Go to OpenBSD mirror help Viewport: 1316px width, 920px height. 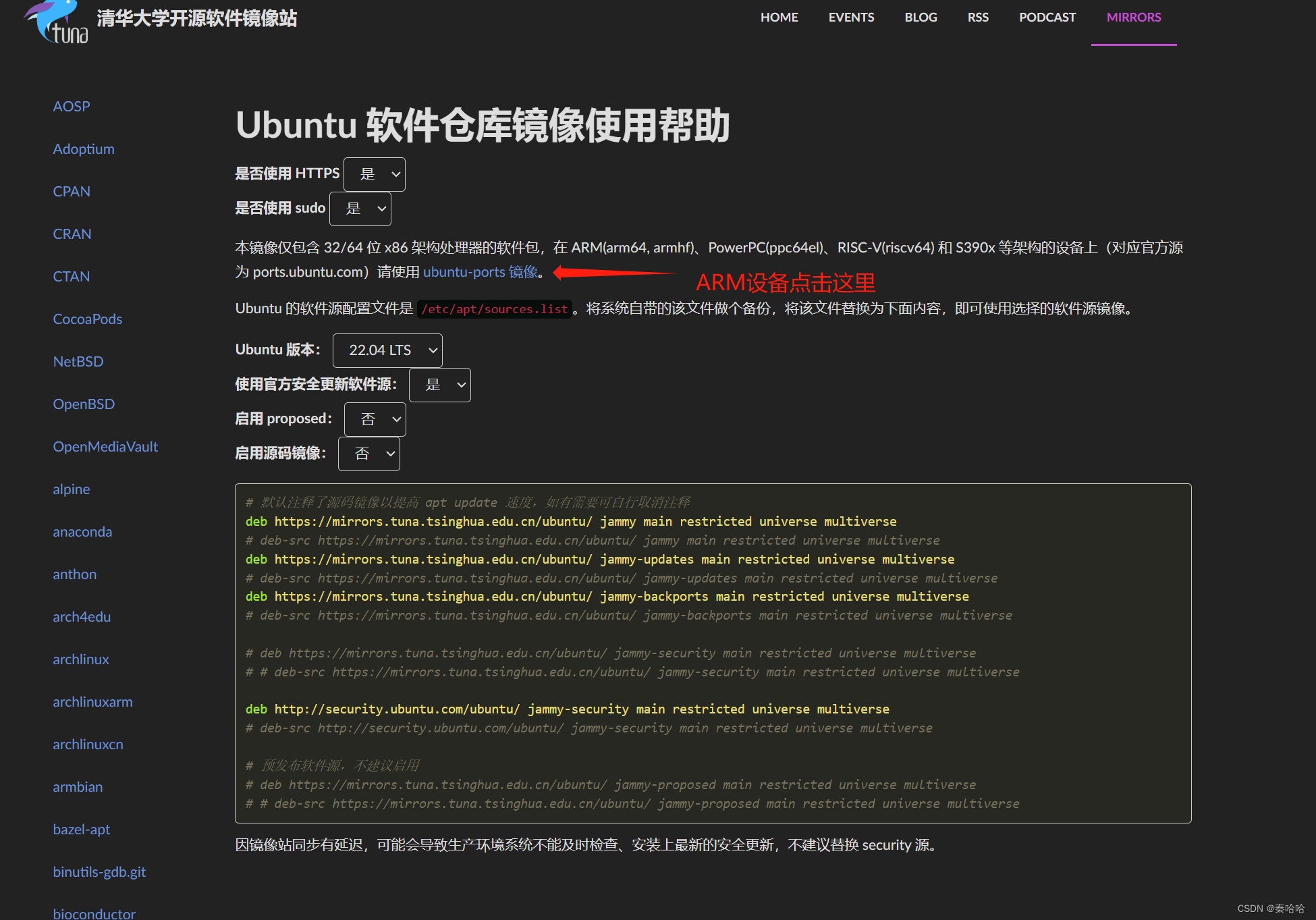click(84, 404)
